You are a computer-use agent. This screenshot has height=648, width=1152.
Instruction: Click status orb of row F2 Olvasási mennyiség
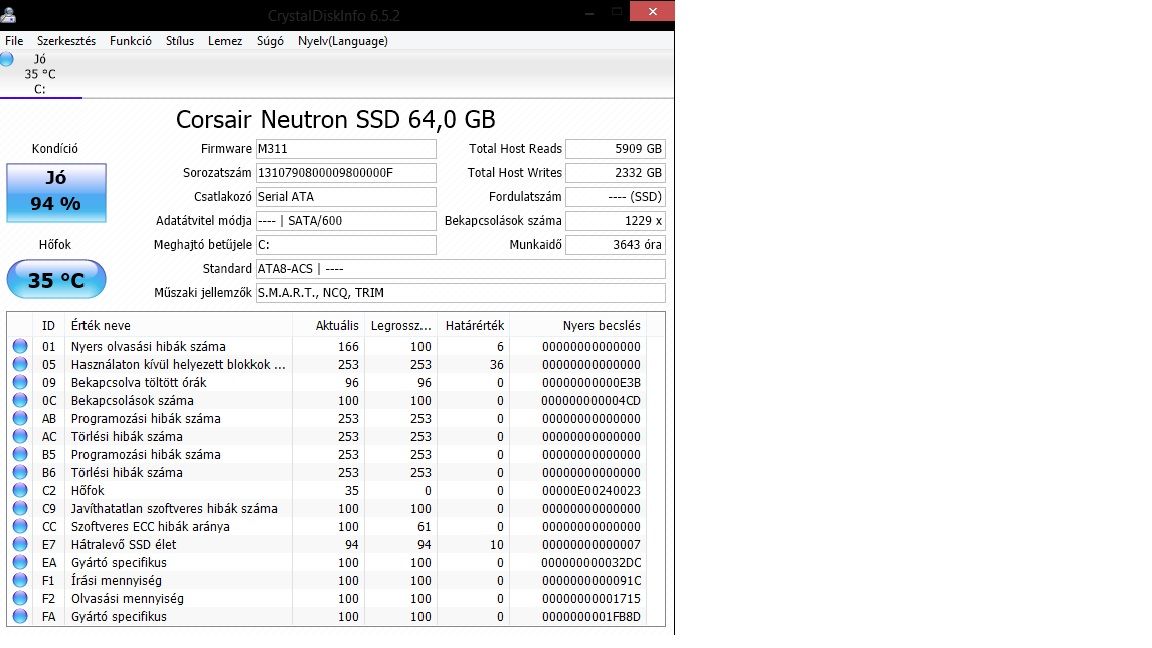pos(20,598)
